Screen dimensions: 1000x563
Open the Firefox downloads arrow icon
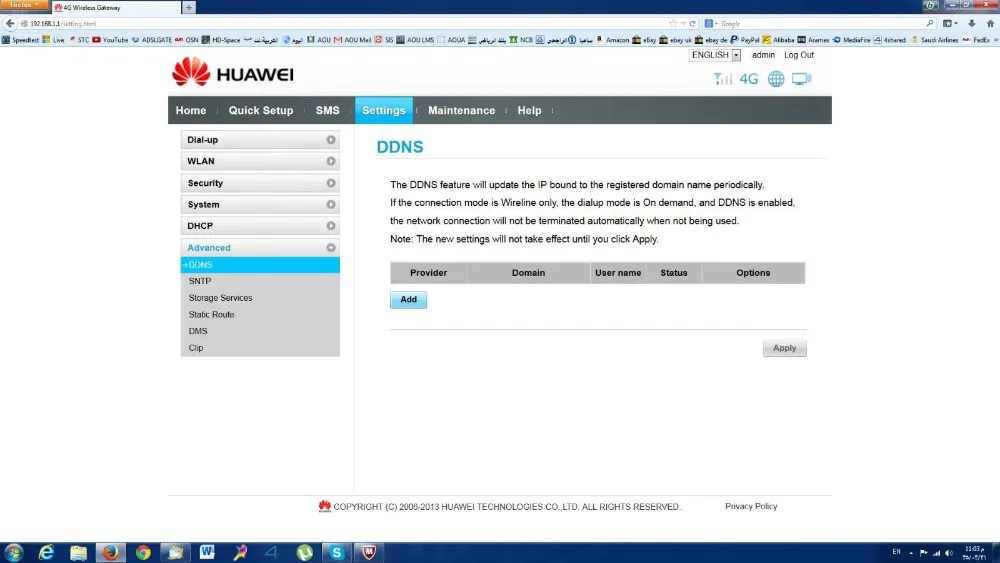[x=971, y=23]
